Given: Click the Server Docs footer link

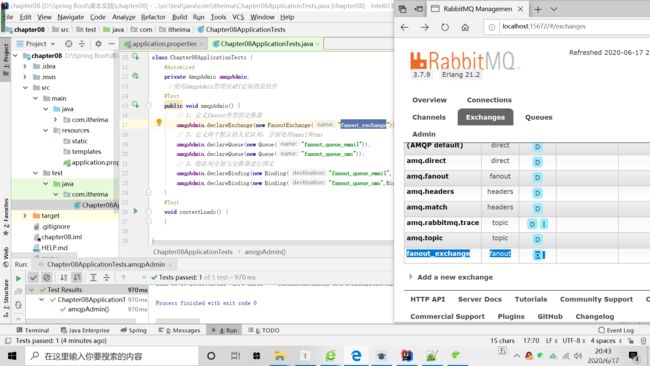Looking at the screenshot, I should tap(480, 299).
